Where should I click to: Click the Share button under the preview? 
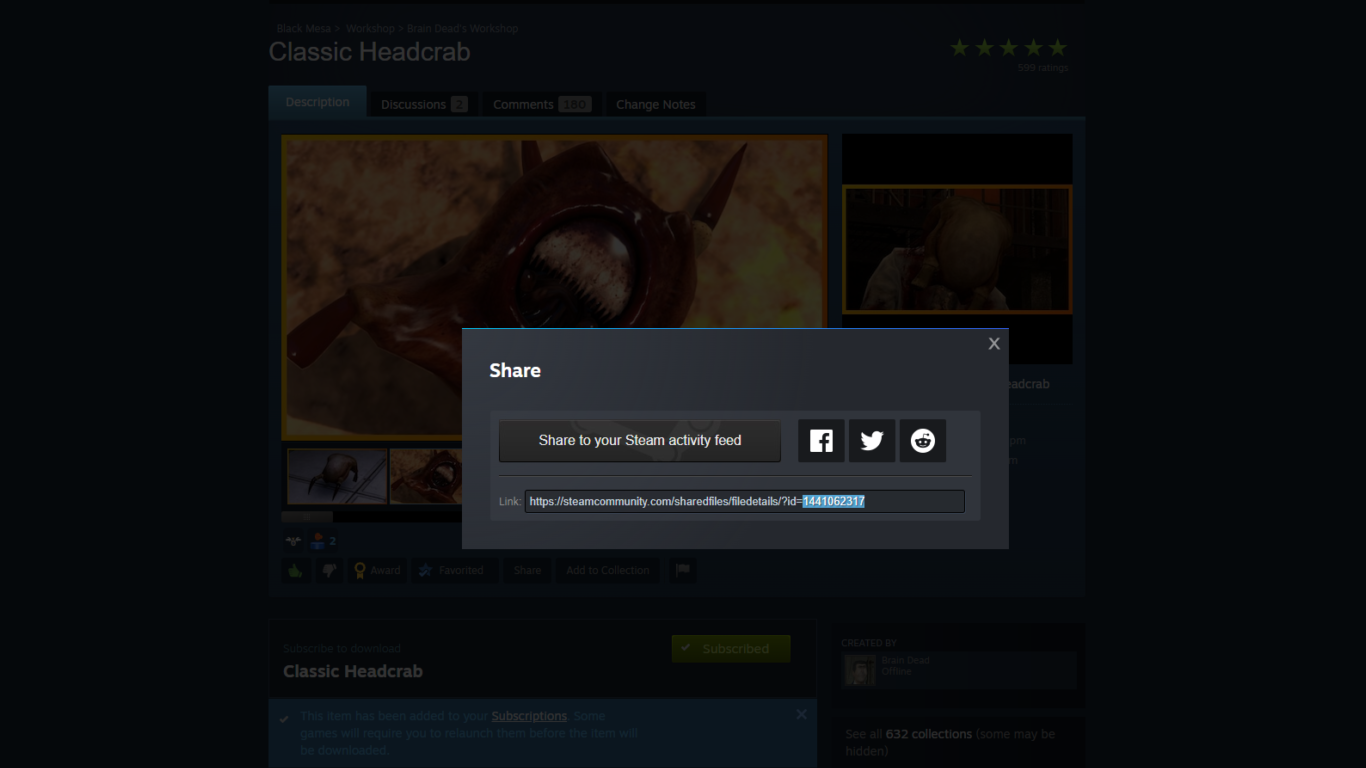pos(527,570)
